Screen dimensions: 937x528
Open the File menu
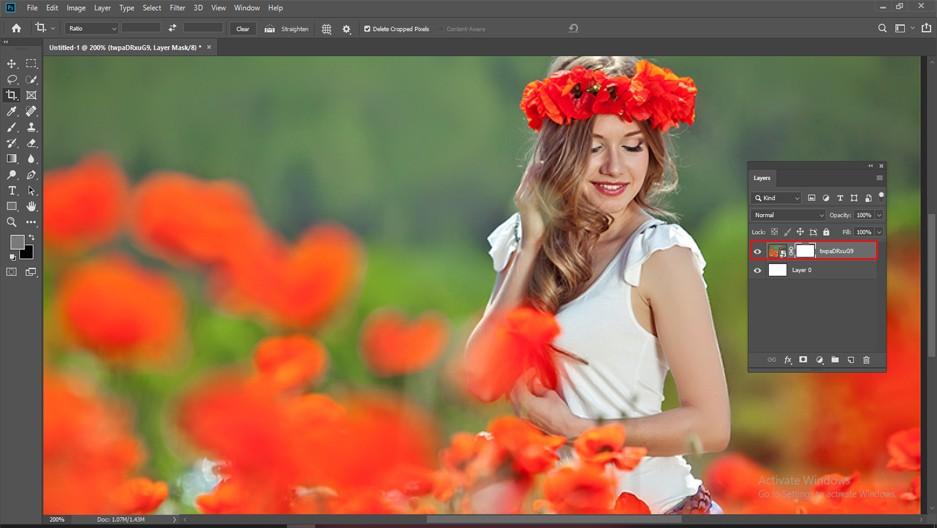32,8
